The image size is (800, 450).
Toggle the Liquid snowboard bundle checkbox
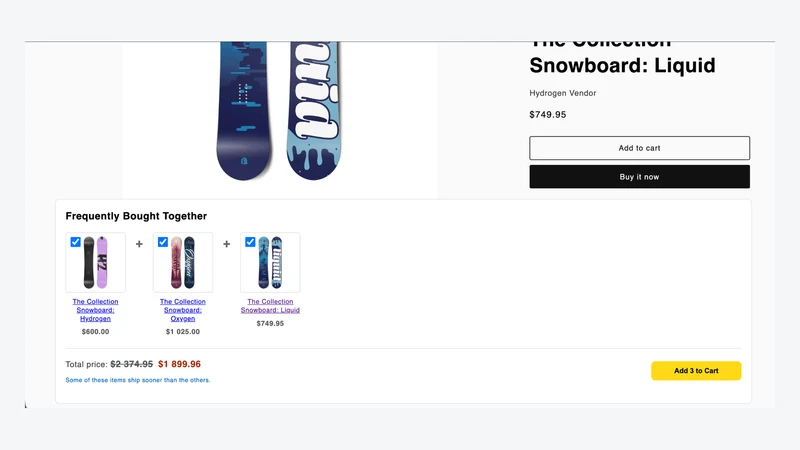(x=250, y=242)
